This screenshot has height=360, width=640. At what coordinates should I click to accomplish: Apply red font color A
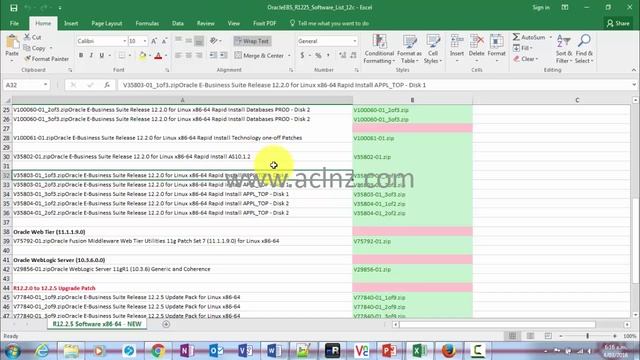tap(158, 56)
